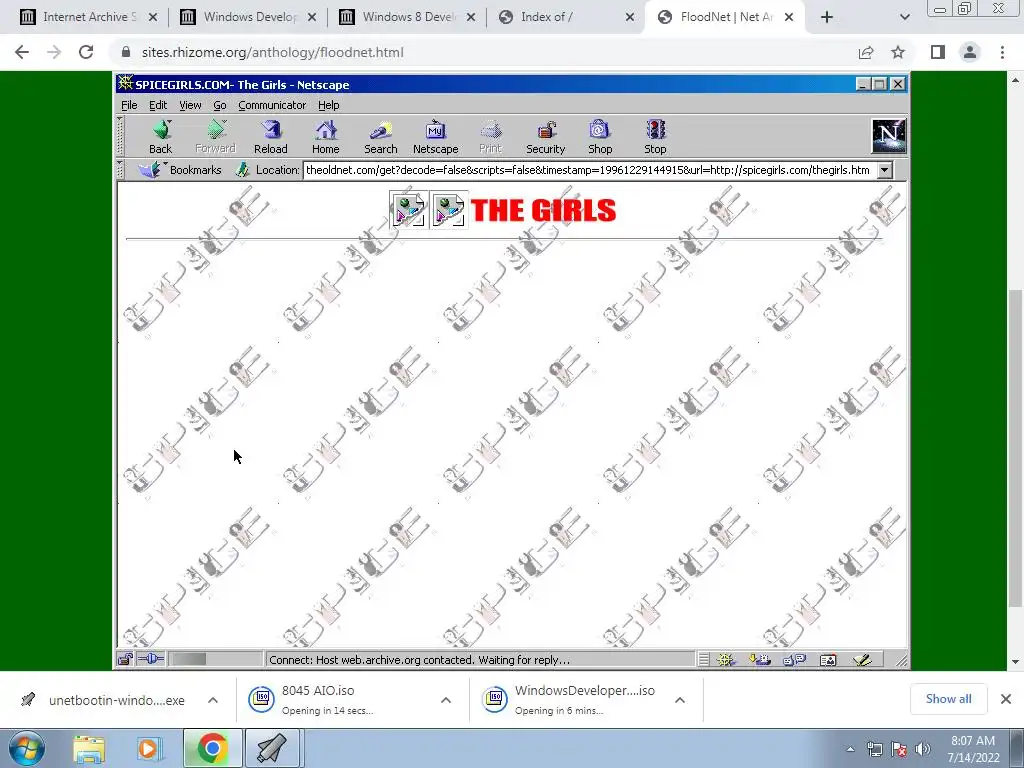Screen dimensions: 1024x768
Task: Click Netscape Location URL text field
Action: click(589, 170)
